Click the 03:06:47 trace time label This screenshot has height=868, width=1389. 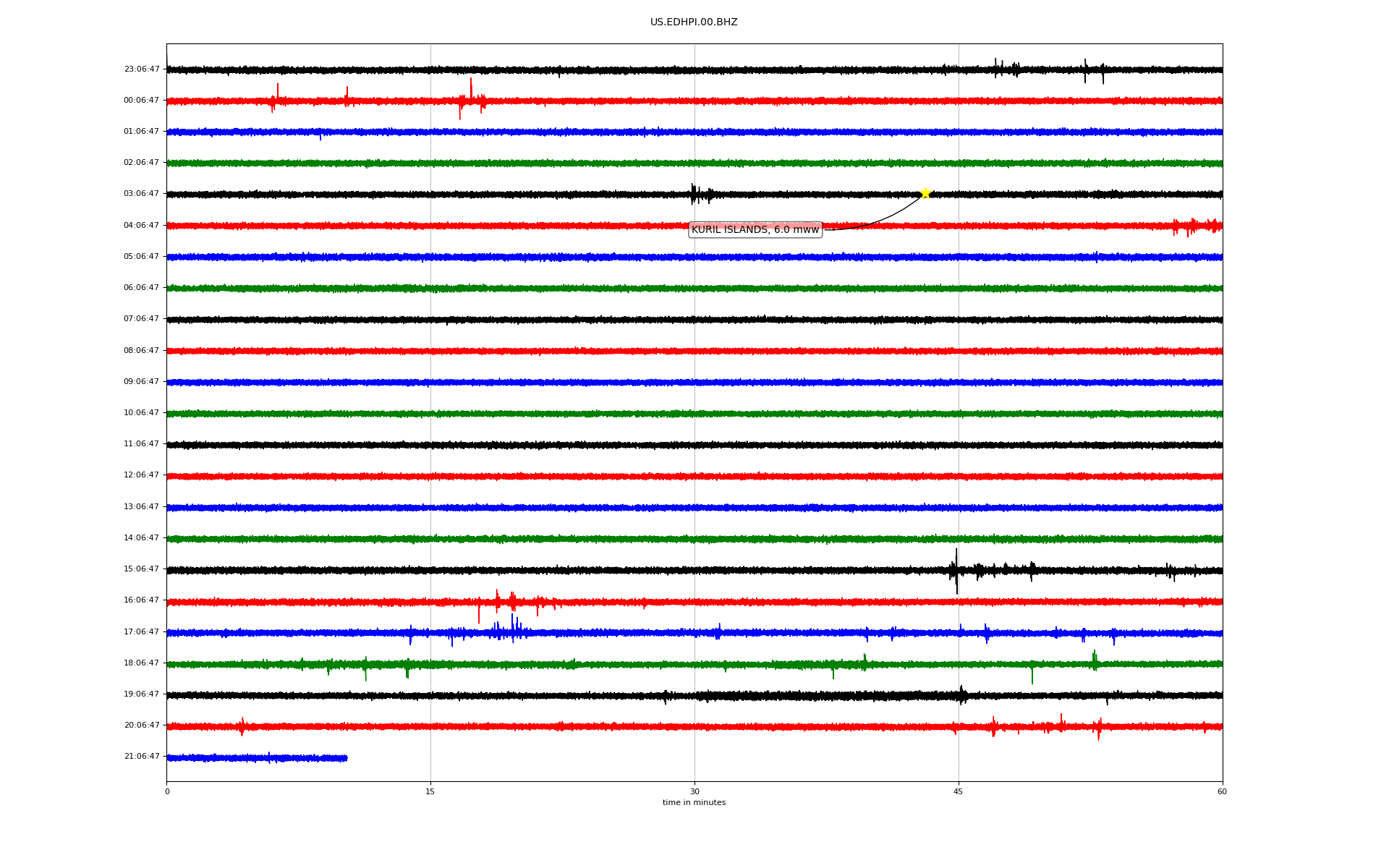[142, 194]
